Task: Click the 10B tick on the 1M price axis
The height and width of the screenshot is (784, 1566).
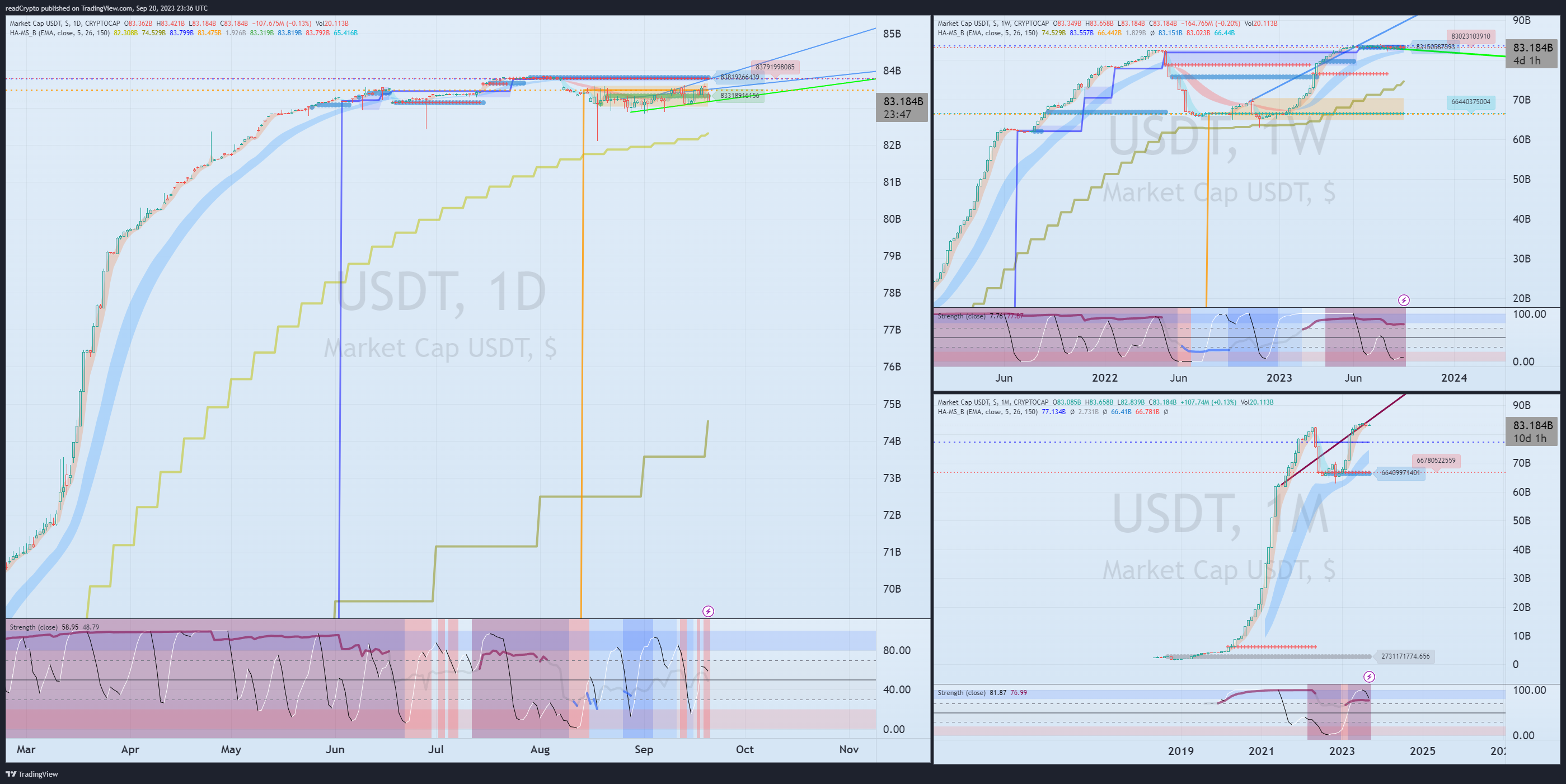Action: 1522,636
